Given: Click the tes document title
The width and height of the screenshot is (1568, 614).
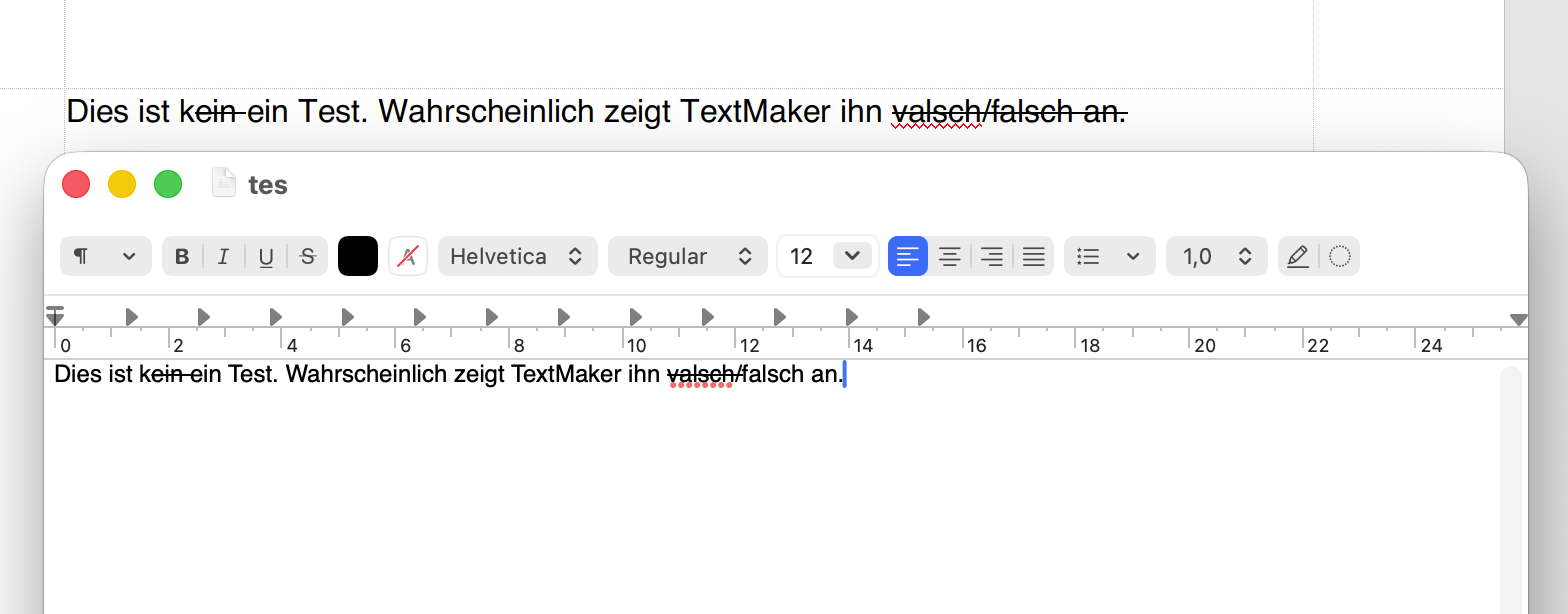Looking at the screenshot, I should click(x=267, y=185).
